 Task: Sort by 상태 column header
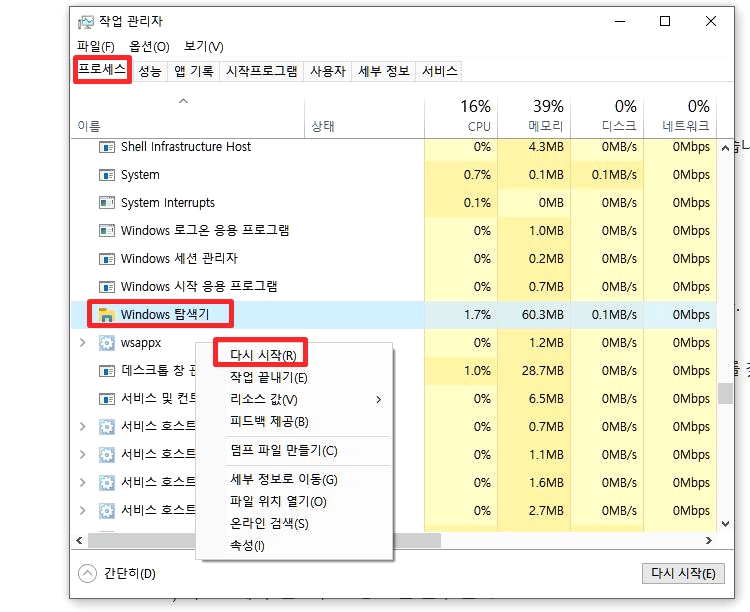pos(364,118)
